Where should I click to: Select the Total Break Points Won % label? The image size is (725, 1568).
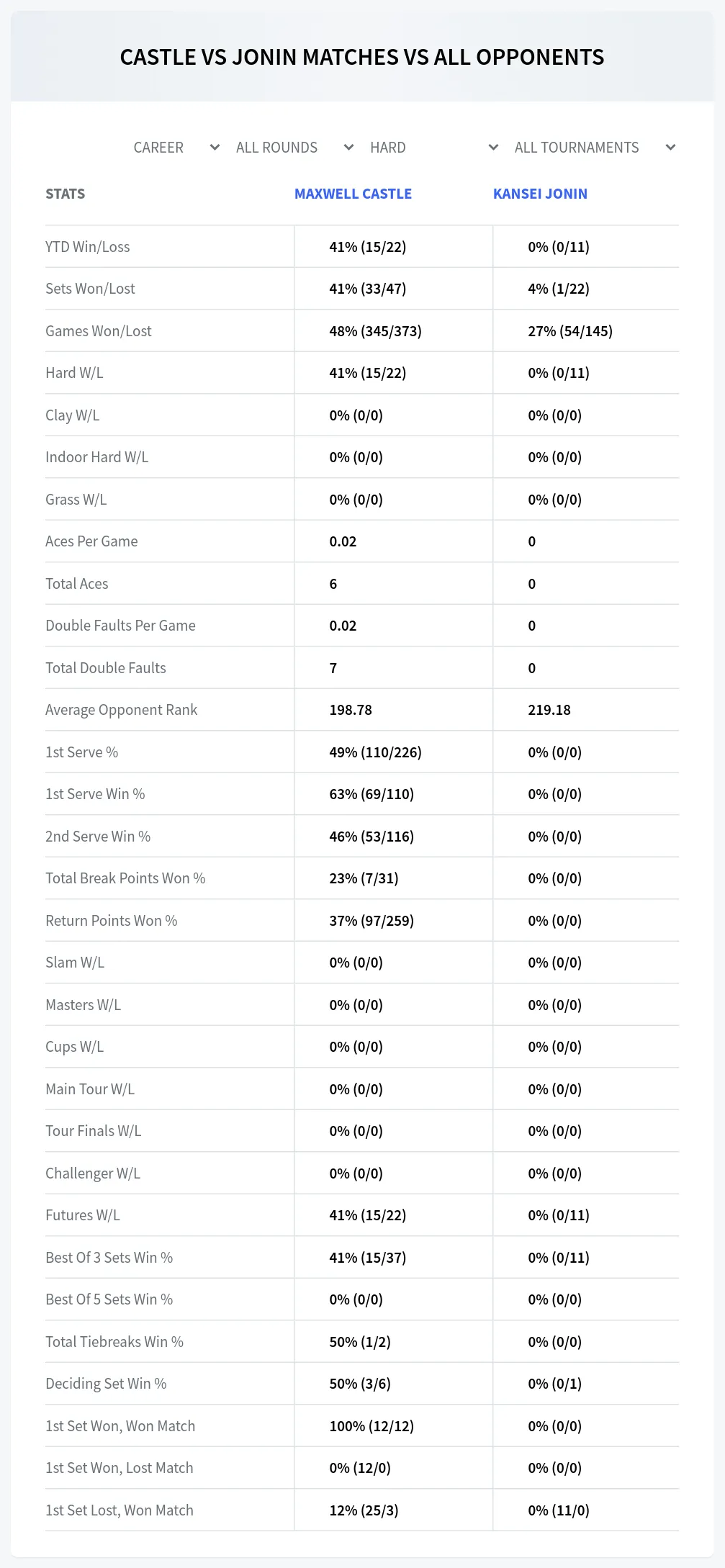point(125,878)
